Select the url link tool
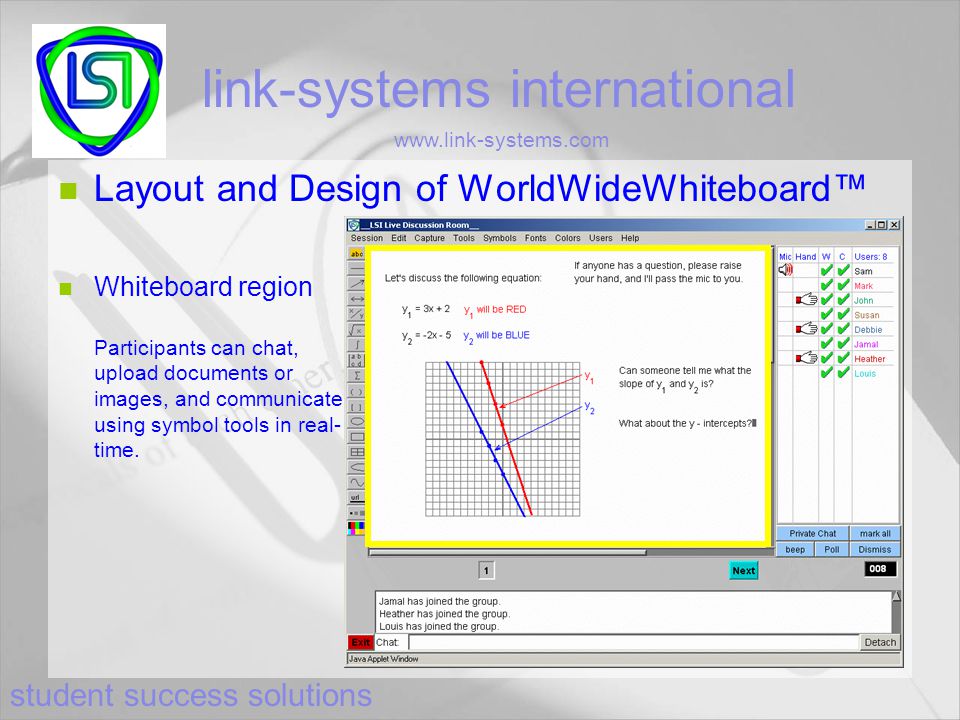The image size is (960, 720). click(x=356, y=498)
